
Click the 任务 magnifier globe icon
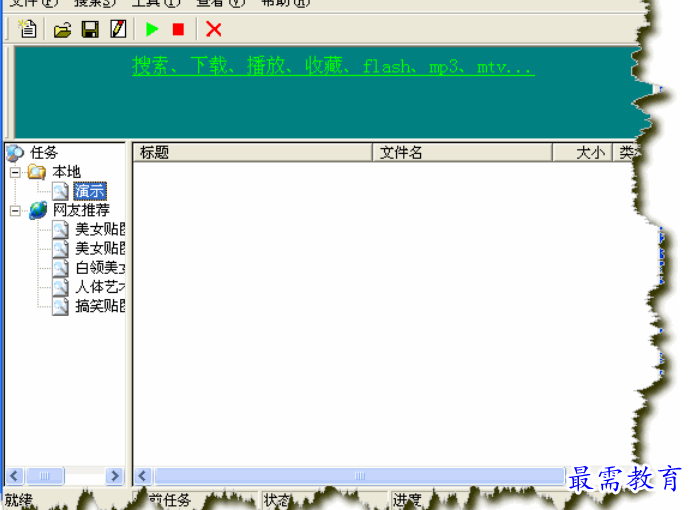[15, 153]
